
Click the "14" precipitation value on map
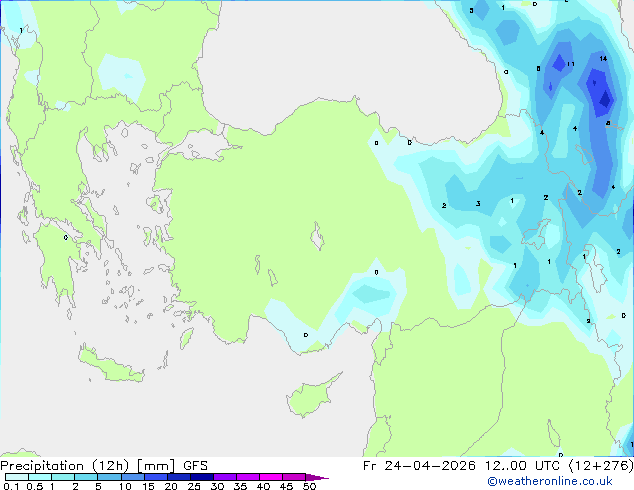pyautogui.click(x=603, y=59)
